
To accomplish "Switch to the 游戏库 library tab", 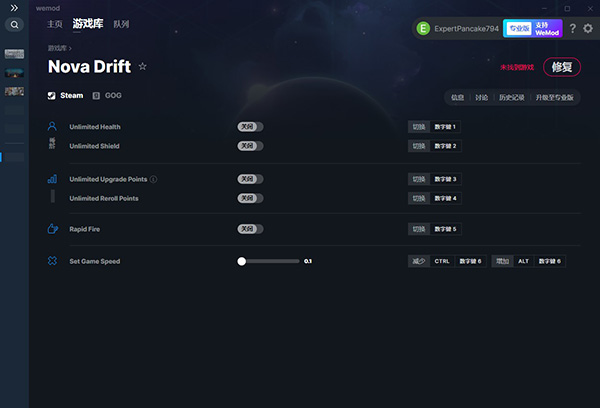I will click(x=88, y=24).
